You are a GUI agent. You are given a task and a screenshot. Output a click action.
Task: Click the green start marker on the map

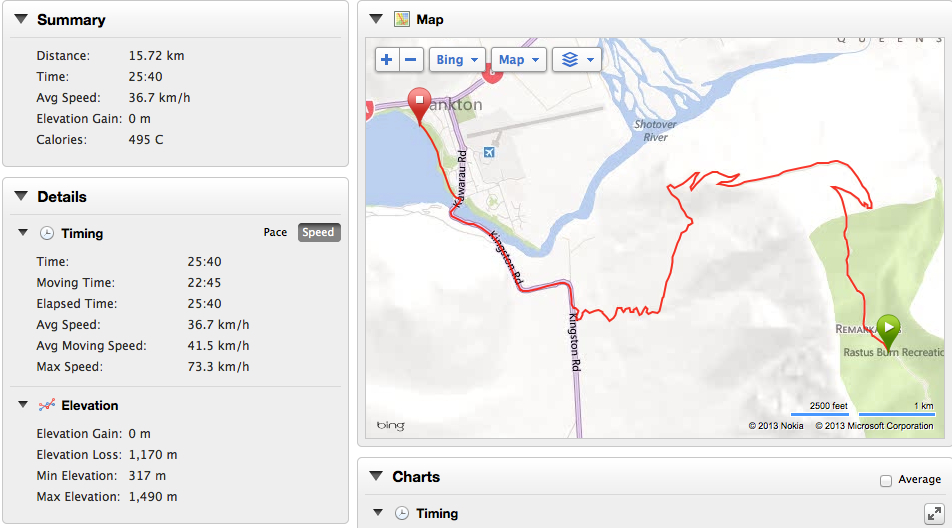888,328
